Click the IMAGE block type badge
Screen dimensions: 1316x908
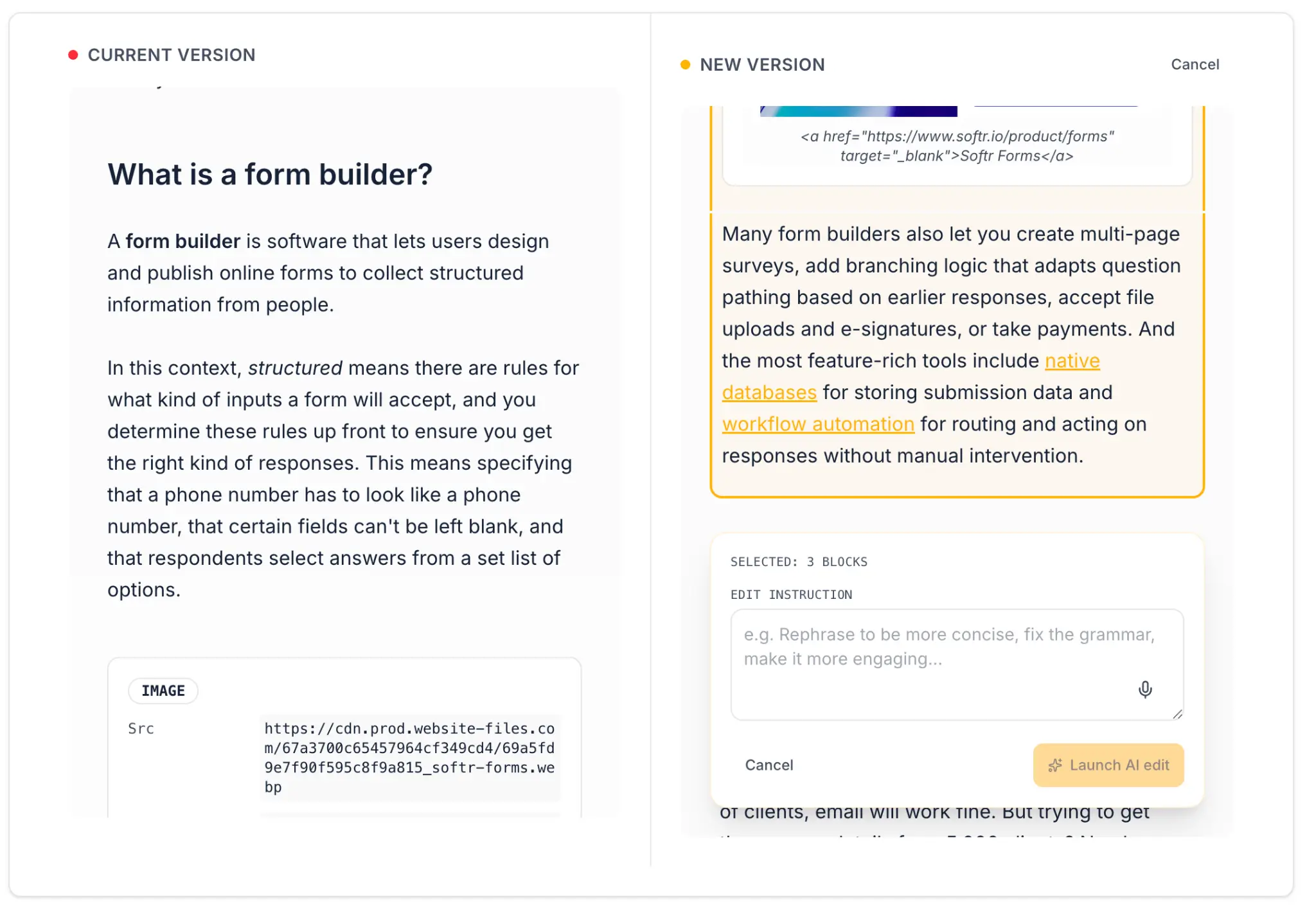point(163,690)
